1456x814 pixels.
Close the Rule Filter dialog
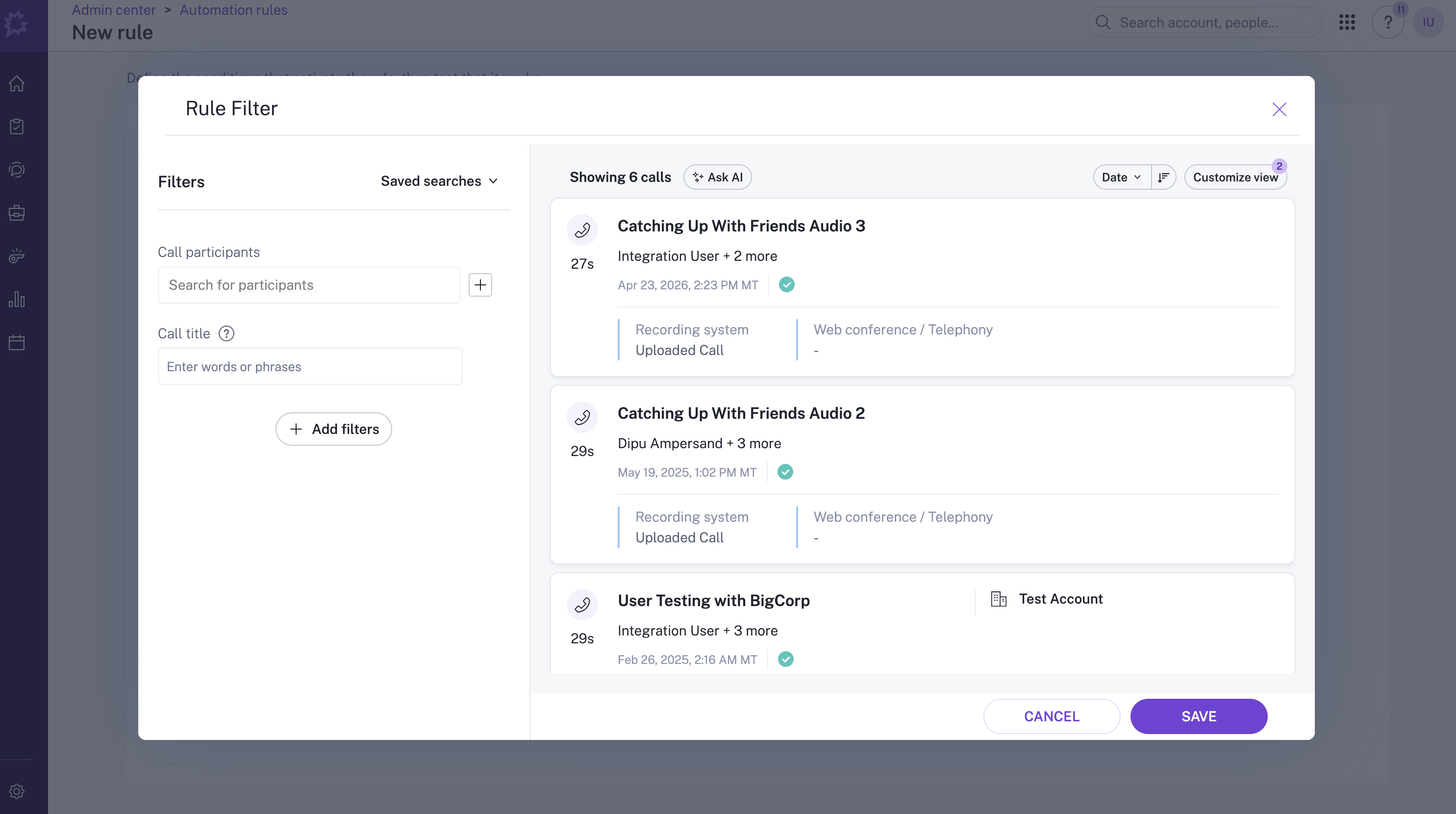point(1279,109)
